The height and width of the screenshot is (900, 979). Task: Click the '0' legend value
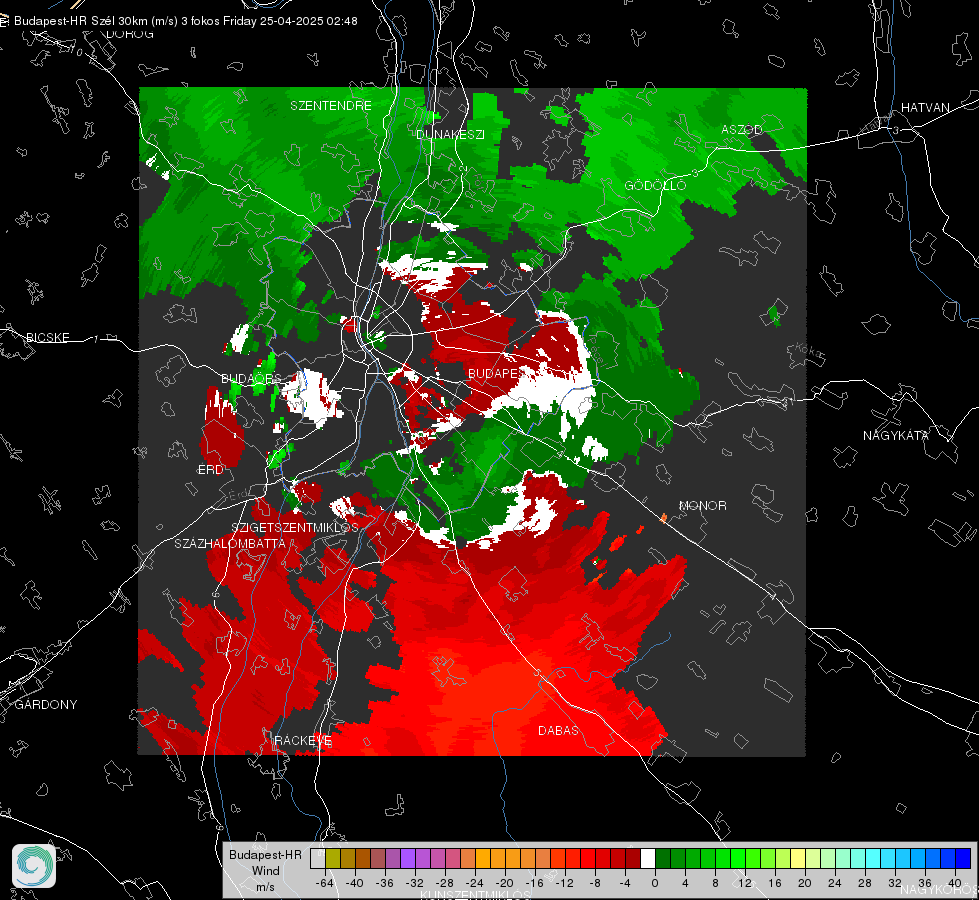click(x=655, y=883)
